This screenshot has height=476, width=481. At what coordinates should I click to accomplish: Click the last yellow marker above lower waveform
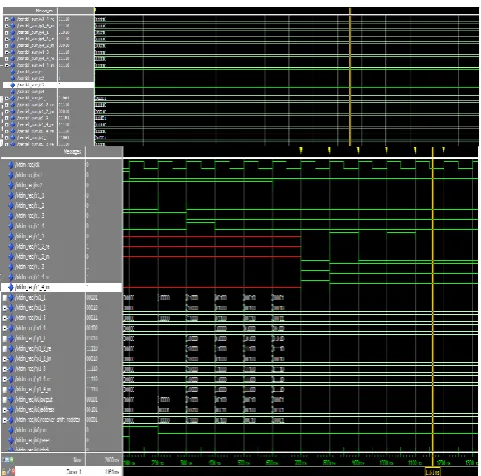[x=443, y=150]
